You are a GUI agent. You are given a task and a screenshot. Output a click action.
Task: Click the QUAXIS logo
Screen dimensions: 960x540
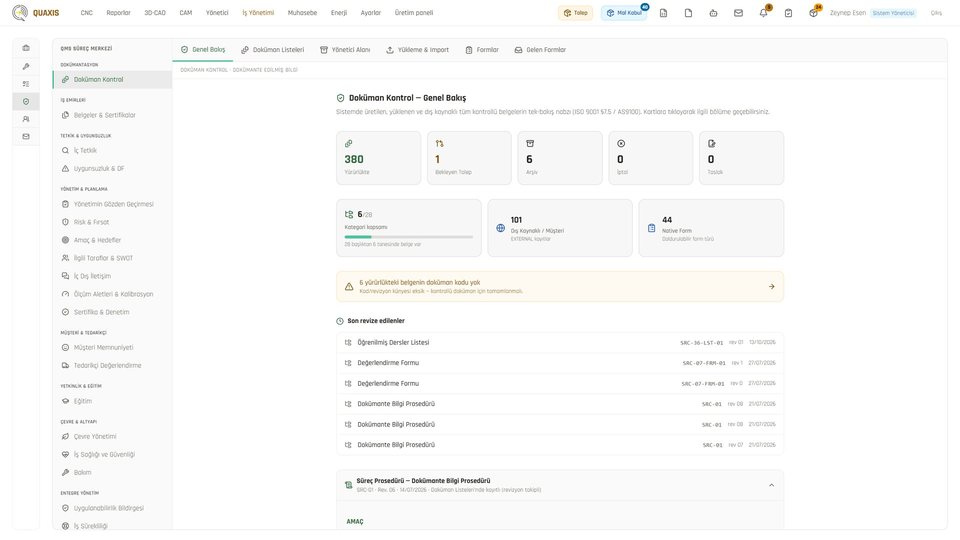36,12
